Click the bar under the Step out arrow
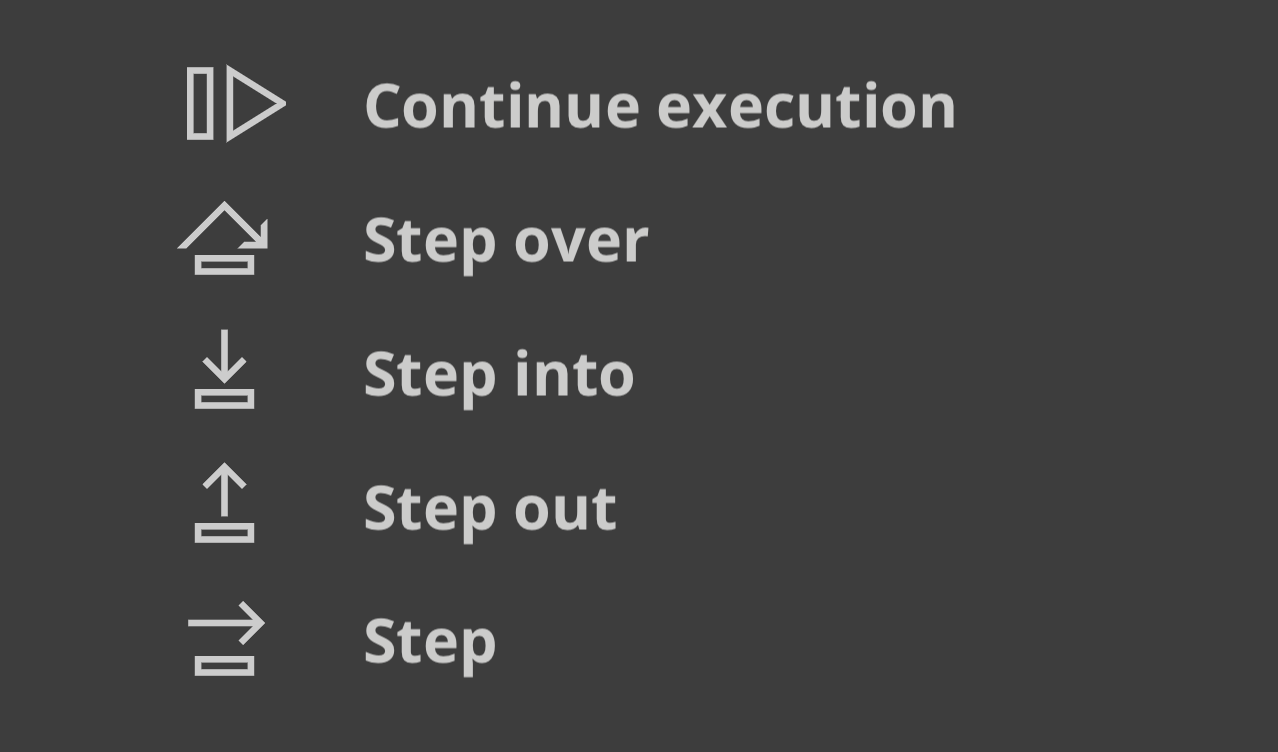The image size is (1278, 752). tap(224, 533)
